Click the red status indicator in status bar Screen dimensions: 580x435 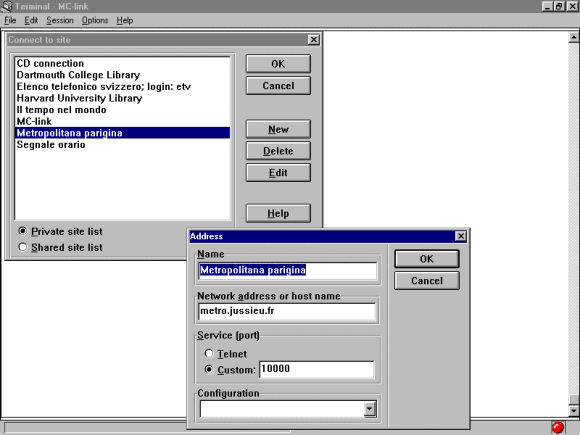(557, 427)
